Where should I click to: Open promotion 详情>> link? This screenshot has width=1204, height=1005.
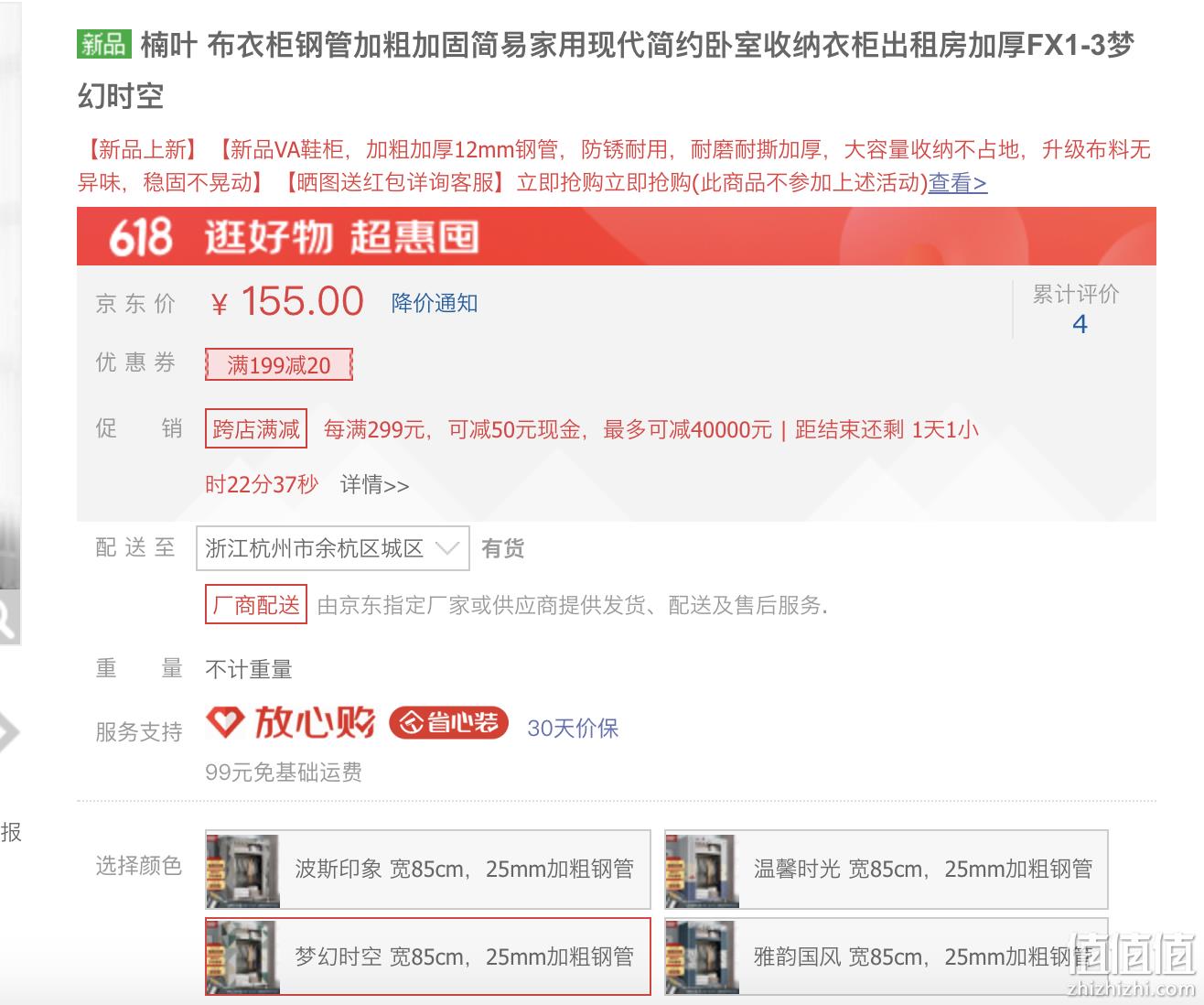pos(375,484)
